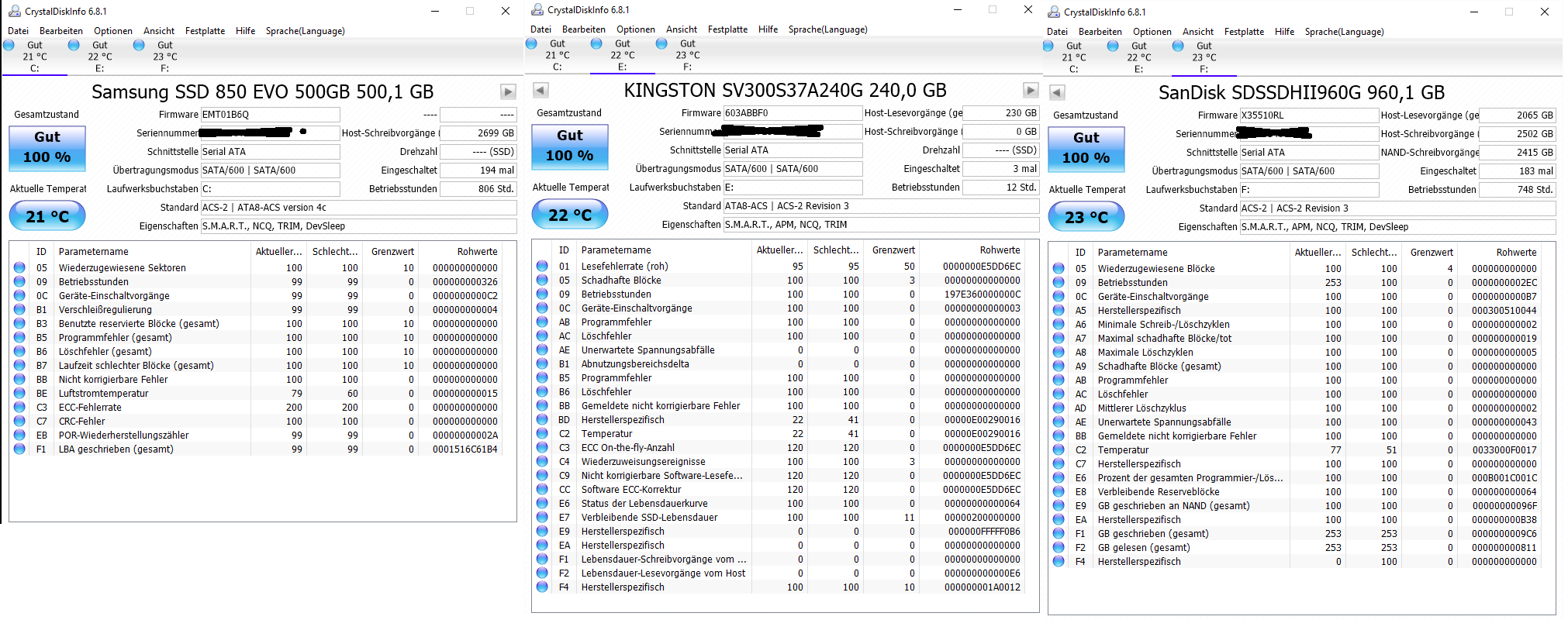
Task: Click status orb for LBA geschrieben (gesamt) row
Action: point(19,449)
